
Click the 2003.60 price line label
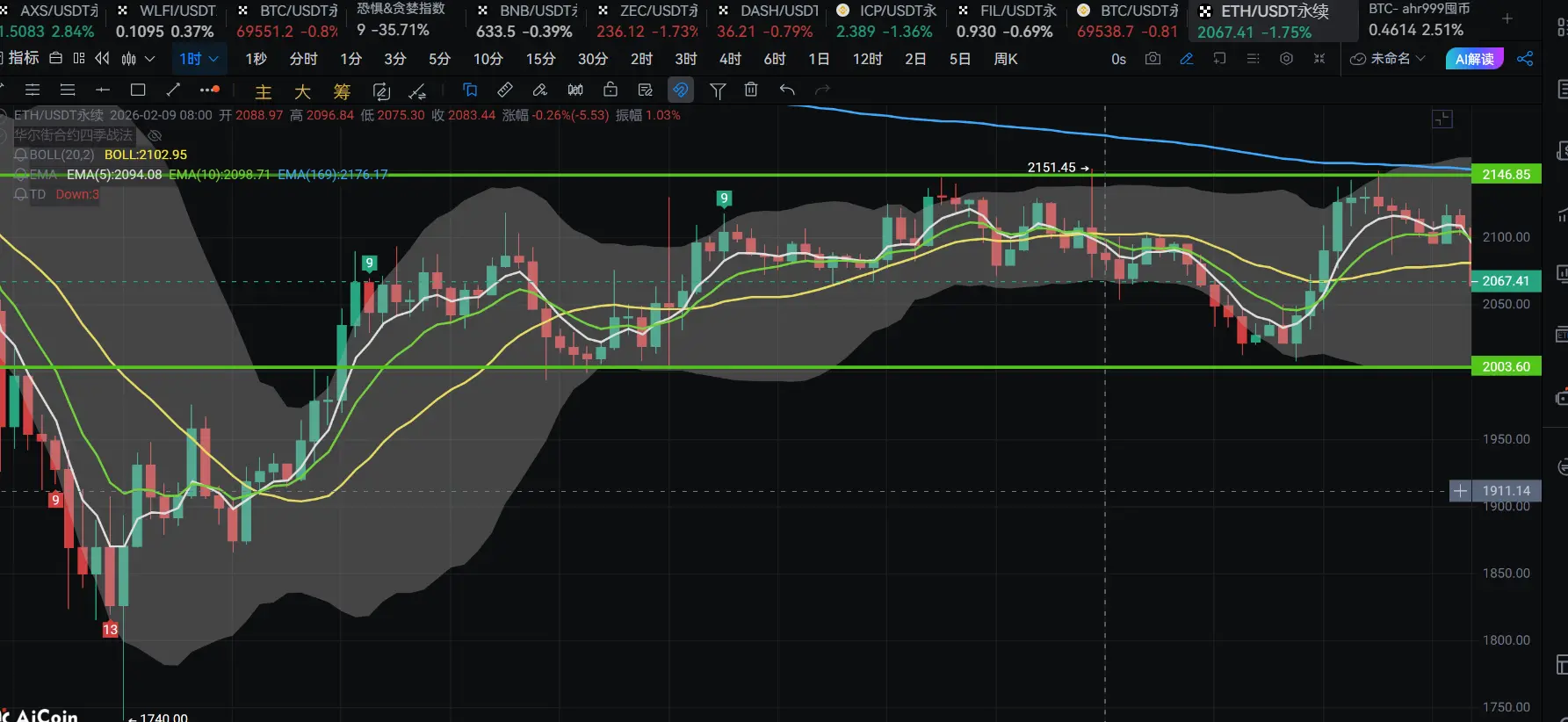click(x=1506, y=367)
